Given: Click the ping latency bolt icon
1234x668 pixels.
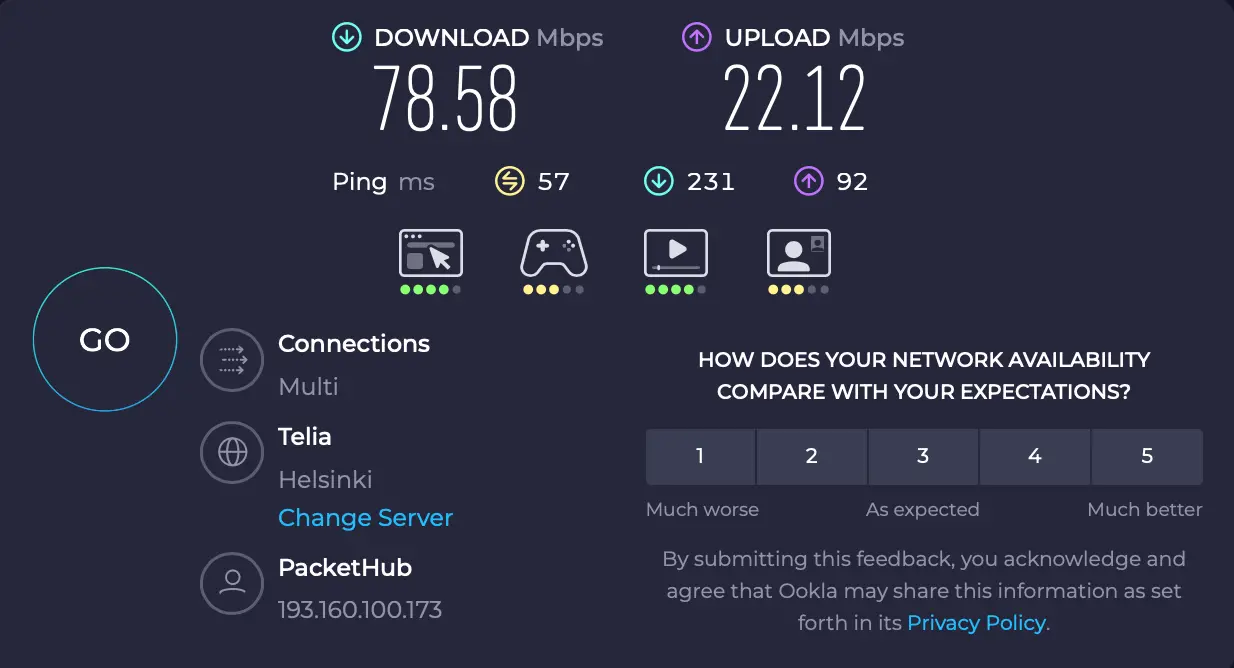Looking at the screenshot, I should [x=511, y=181].
